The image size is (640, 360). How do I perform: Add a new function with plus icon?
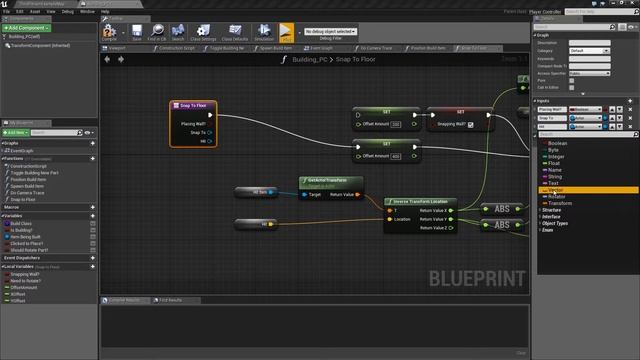(x=93, y=158)
